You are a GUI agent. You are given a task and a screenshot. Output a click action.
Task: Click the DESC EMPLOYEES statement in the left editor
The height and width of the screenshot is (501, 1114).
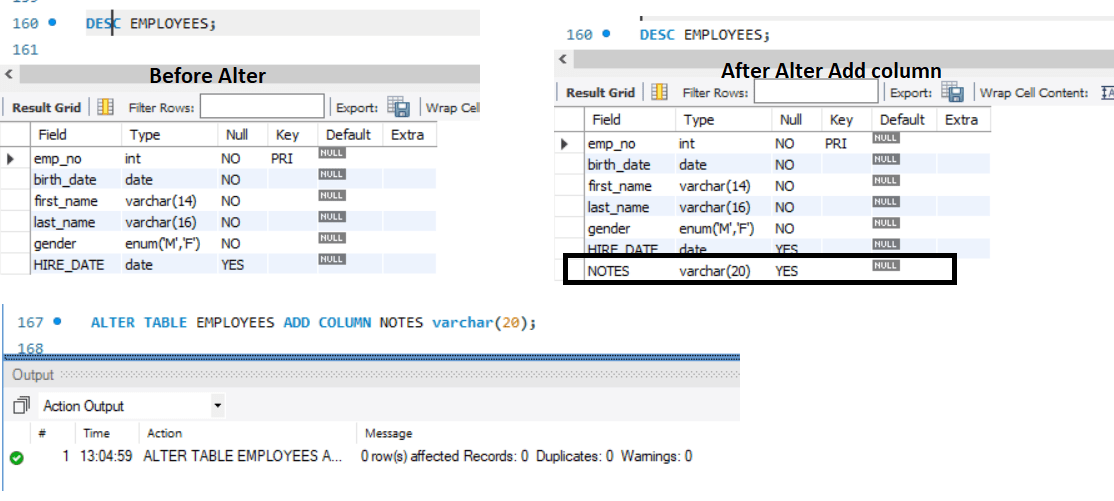click(x=151, y=23)
